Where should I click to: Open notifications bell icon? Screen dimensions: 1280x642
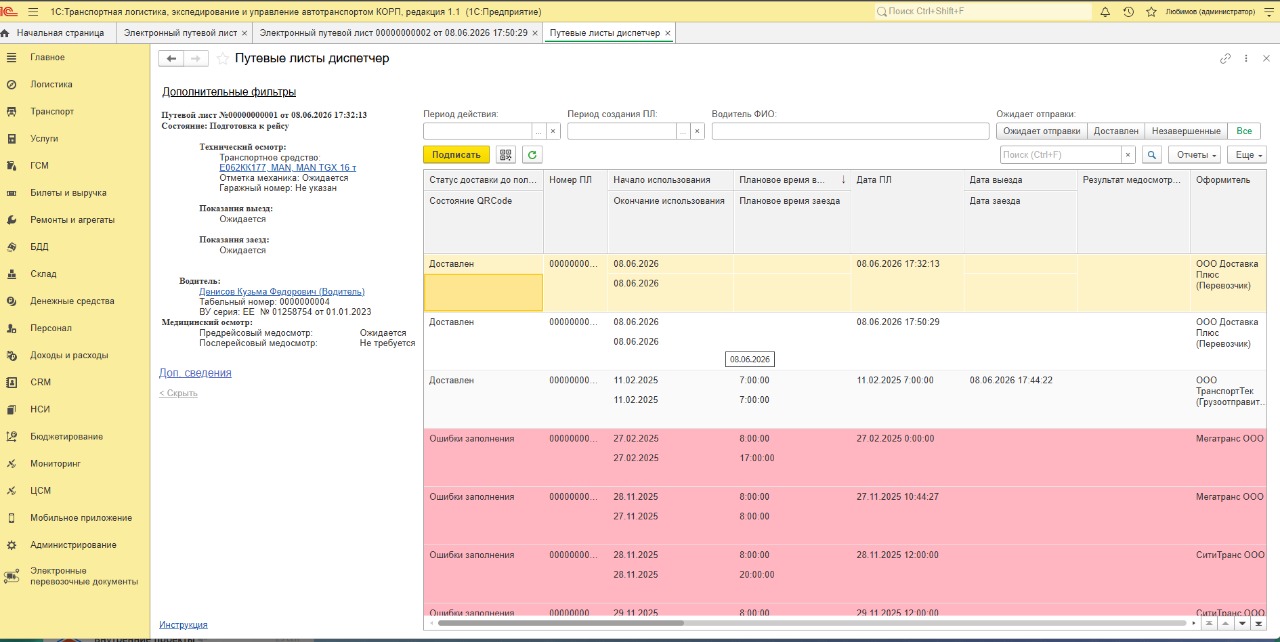click(1105, 12)
